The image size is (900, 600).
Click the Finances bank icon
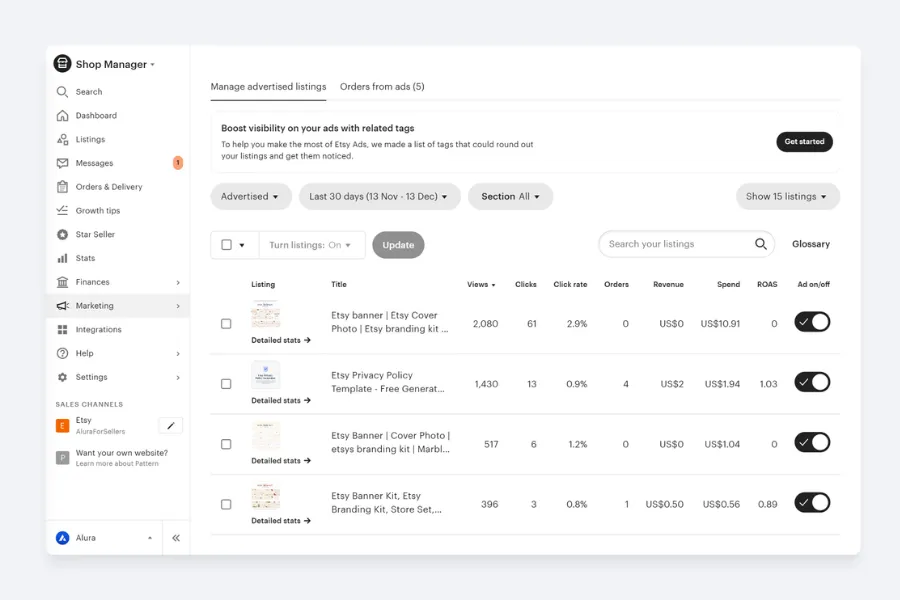[x=62, y=282]
